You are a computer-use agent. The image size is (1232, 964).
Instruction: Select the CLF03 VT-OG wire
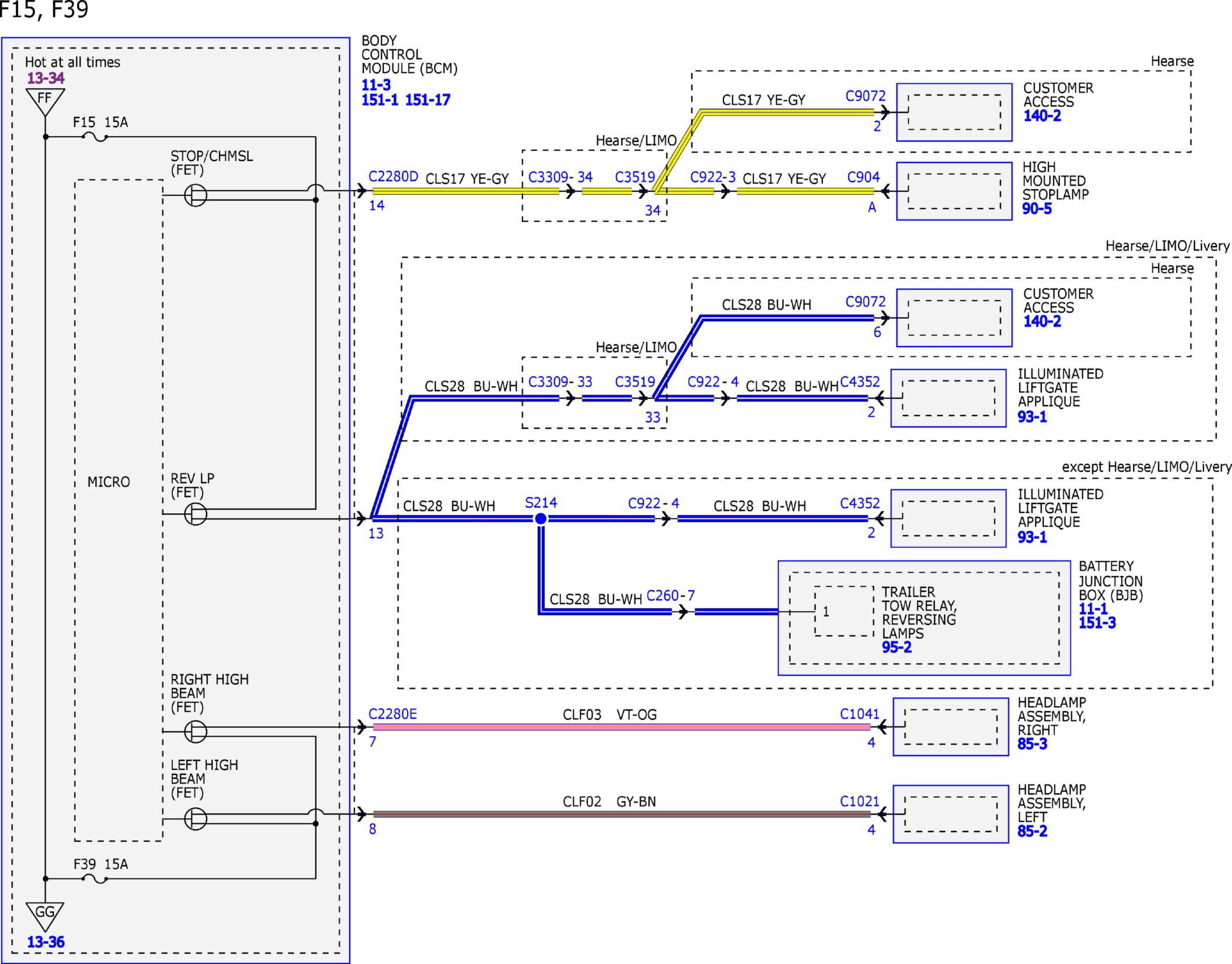622,727
